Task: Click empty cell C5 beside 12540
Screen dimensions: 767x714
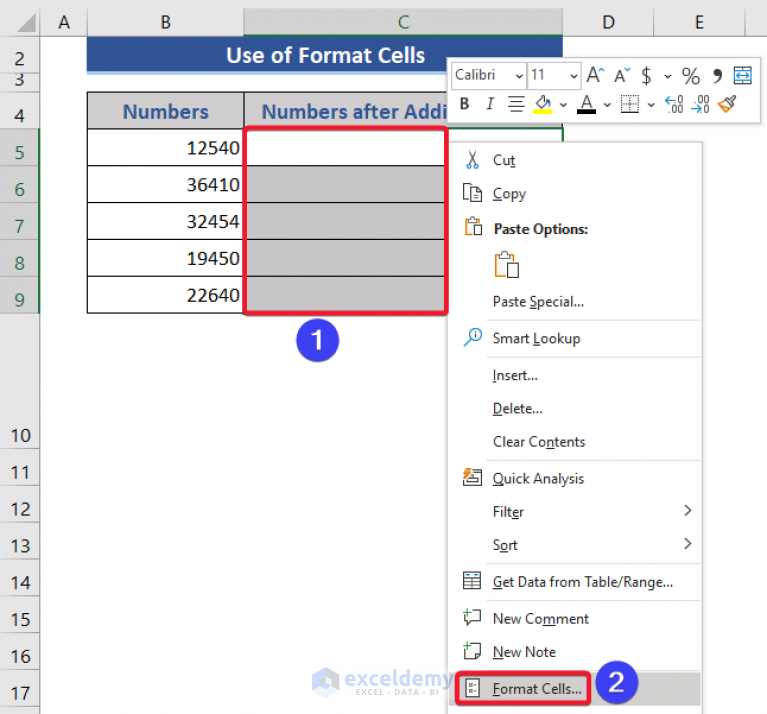Action: click(x=345, y=148)
